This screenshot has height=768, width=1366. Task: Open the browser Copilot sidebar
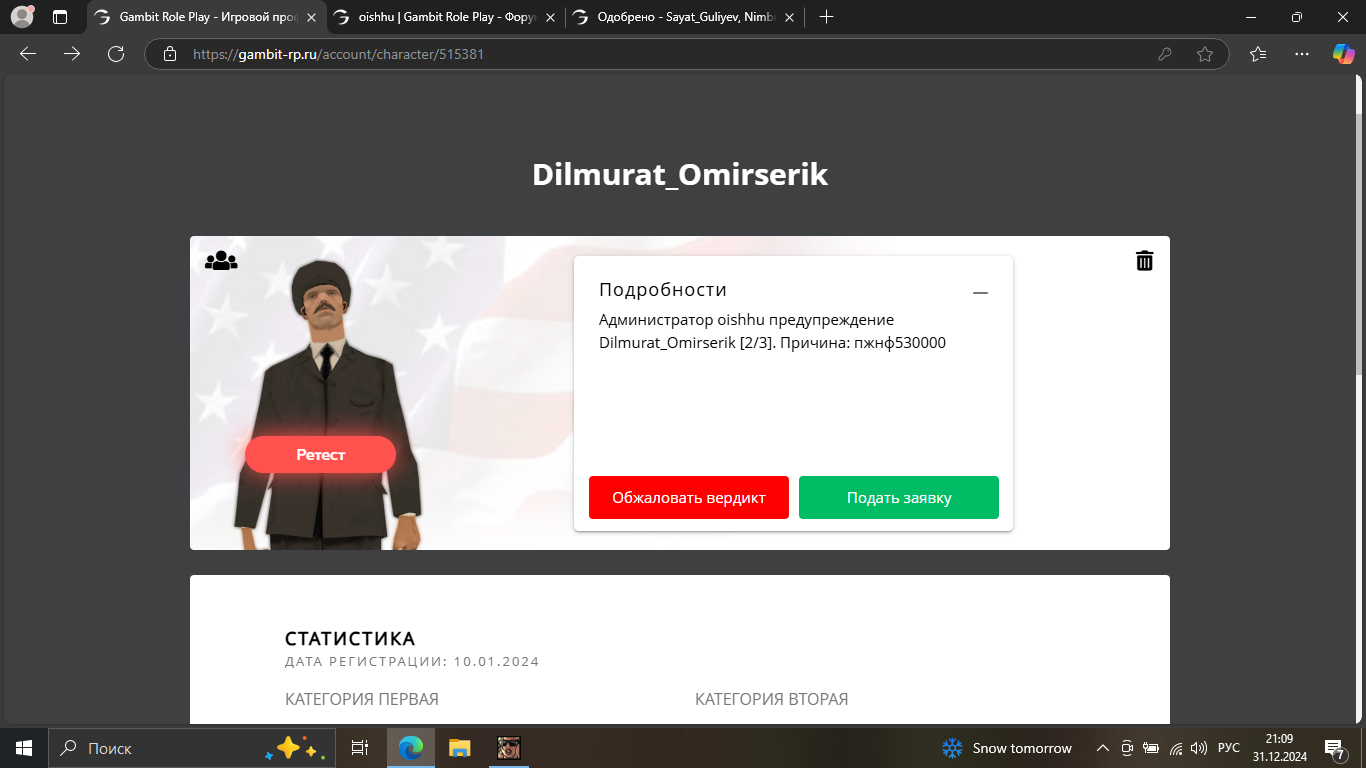point(1342,54)
